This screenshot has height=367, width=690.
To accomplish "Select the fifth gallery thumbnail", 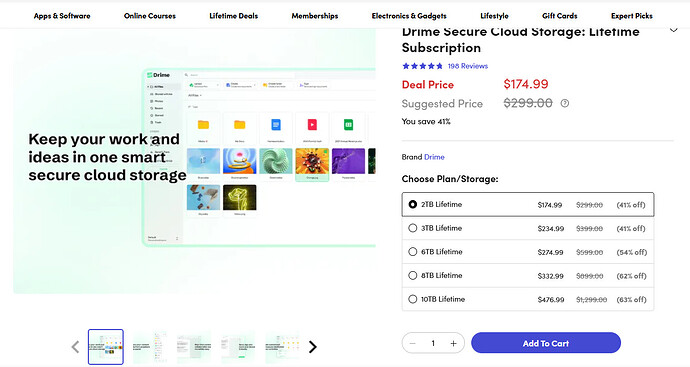I will click(282, 347).
